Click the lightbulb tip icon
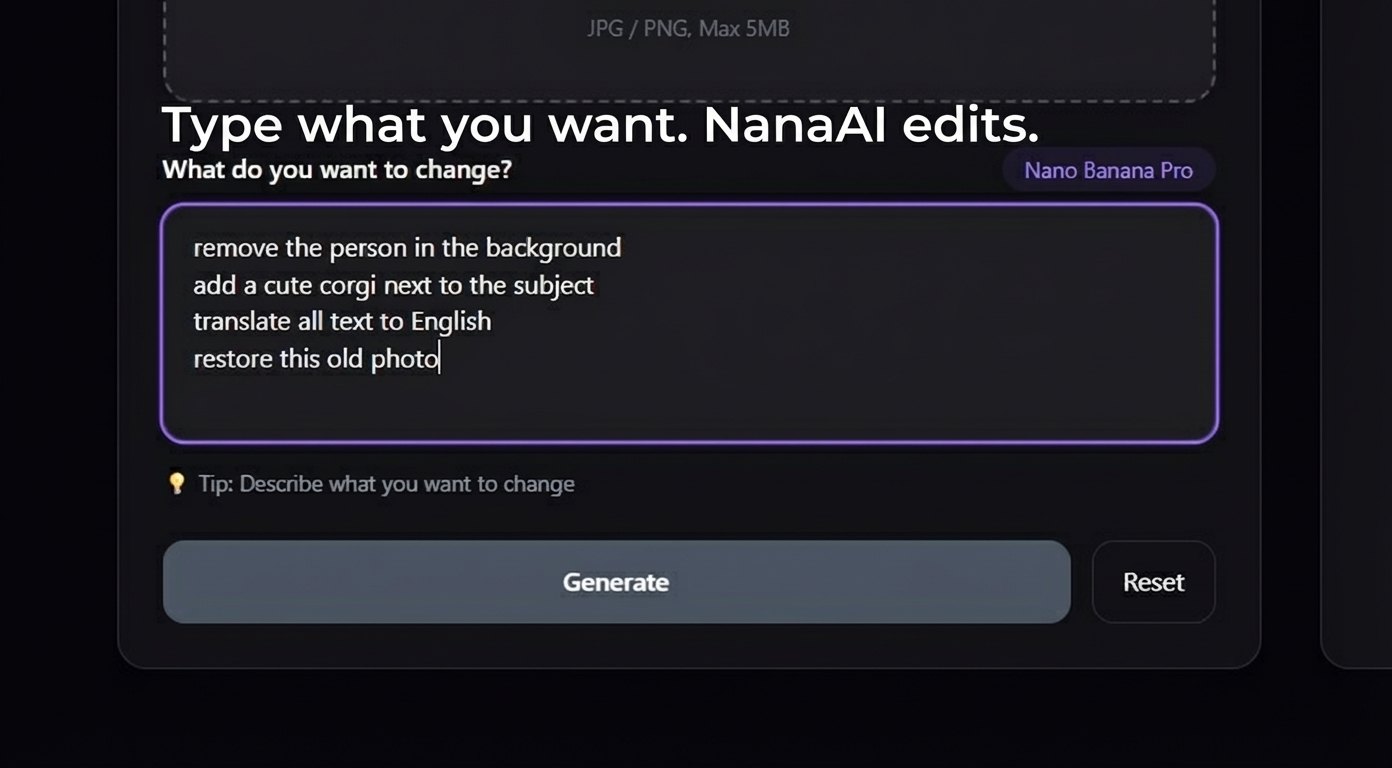This screenshot has height=768, width=1392. click(x=178, y=483)
